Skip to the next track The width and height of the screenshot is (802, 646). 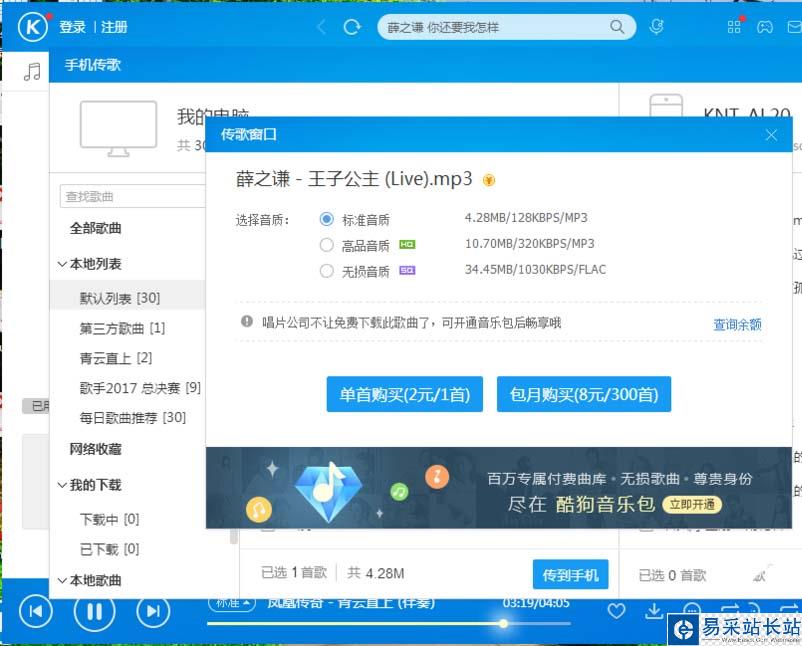153,611
